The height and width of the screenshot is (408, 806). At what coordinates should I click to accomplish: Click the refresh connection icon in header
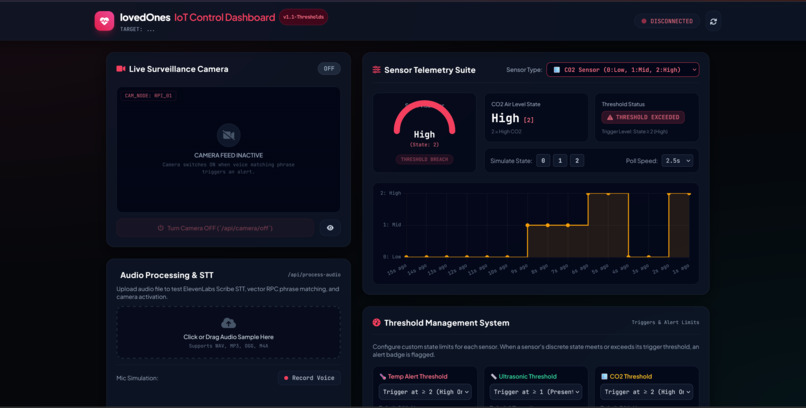[713, 21]
